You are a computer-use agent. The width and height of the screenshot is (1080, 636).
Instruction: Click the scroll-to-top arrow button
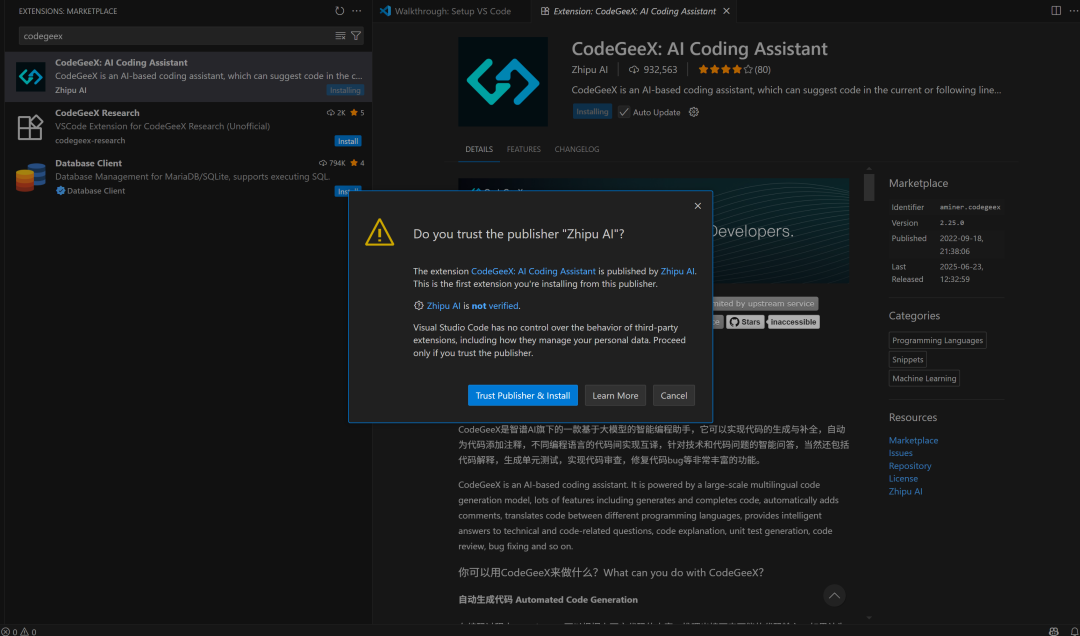[834, 595]
